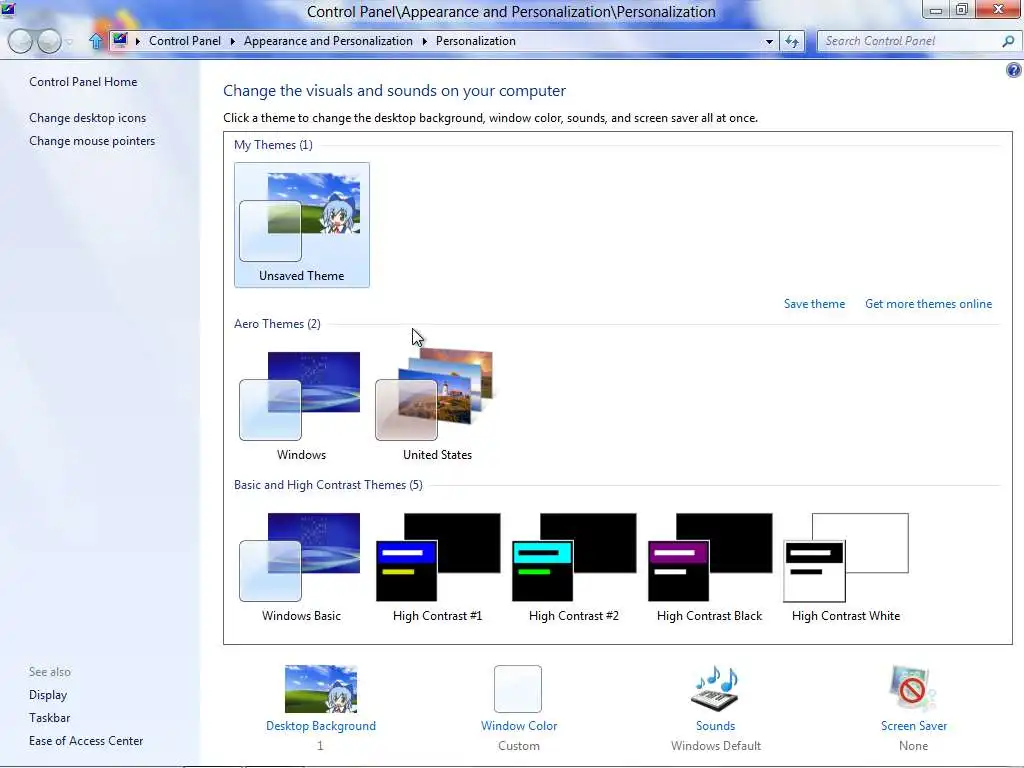1024x768 pixels.
Task: Click Aero Themes (2) group heading
Action: pos(277,323)
